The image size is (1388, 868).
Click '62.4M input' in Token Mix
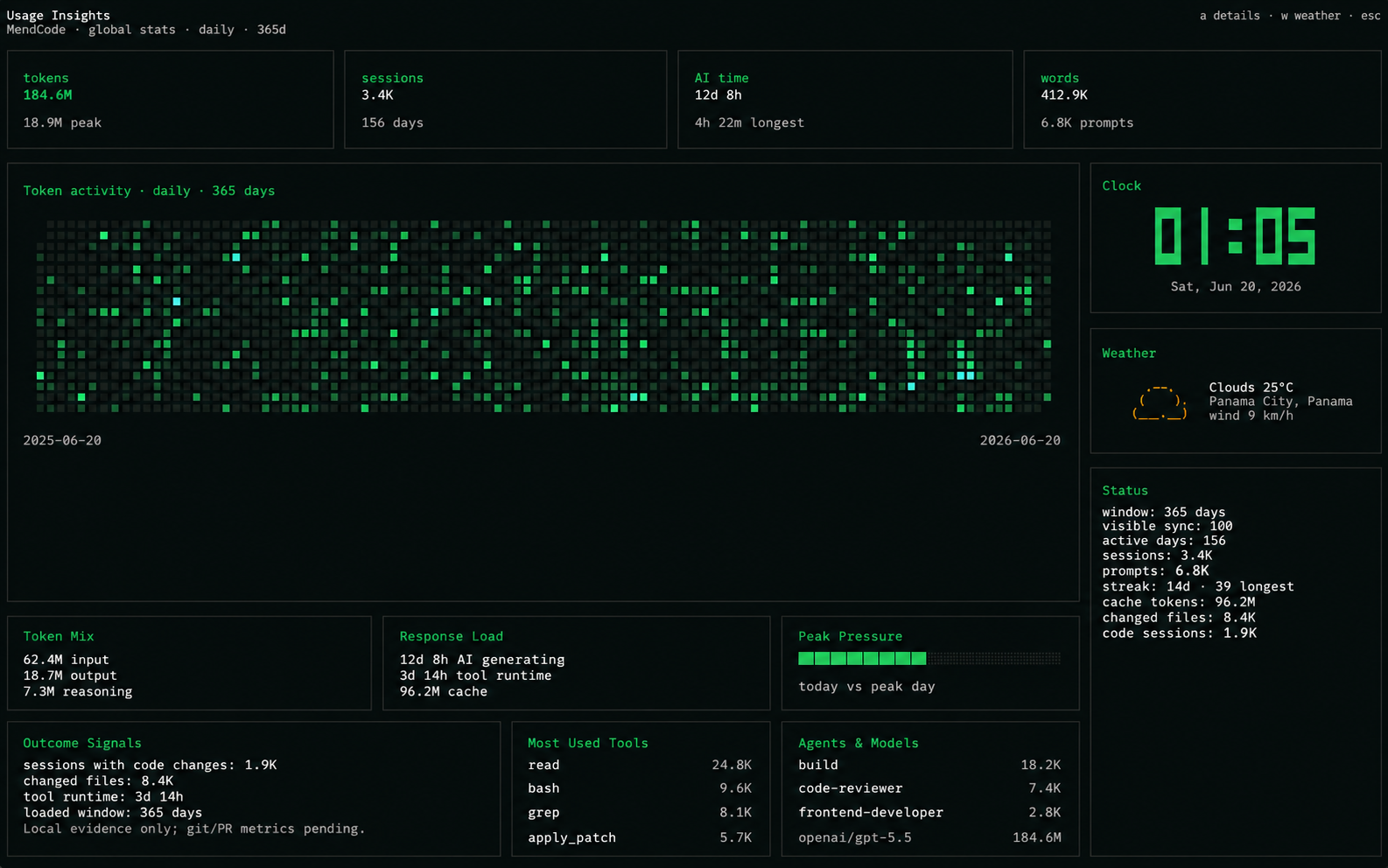(66, 660)
